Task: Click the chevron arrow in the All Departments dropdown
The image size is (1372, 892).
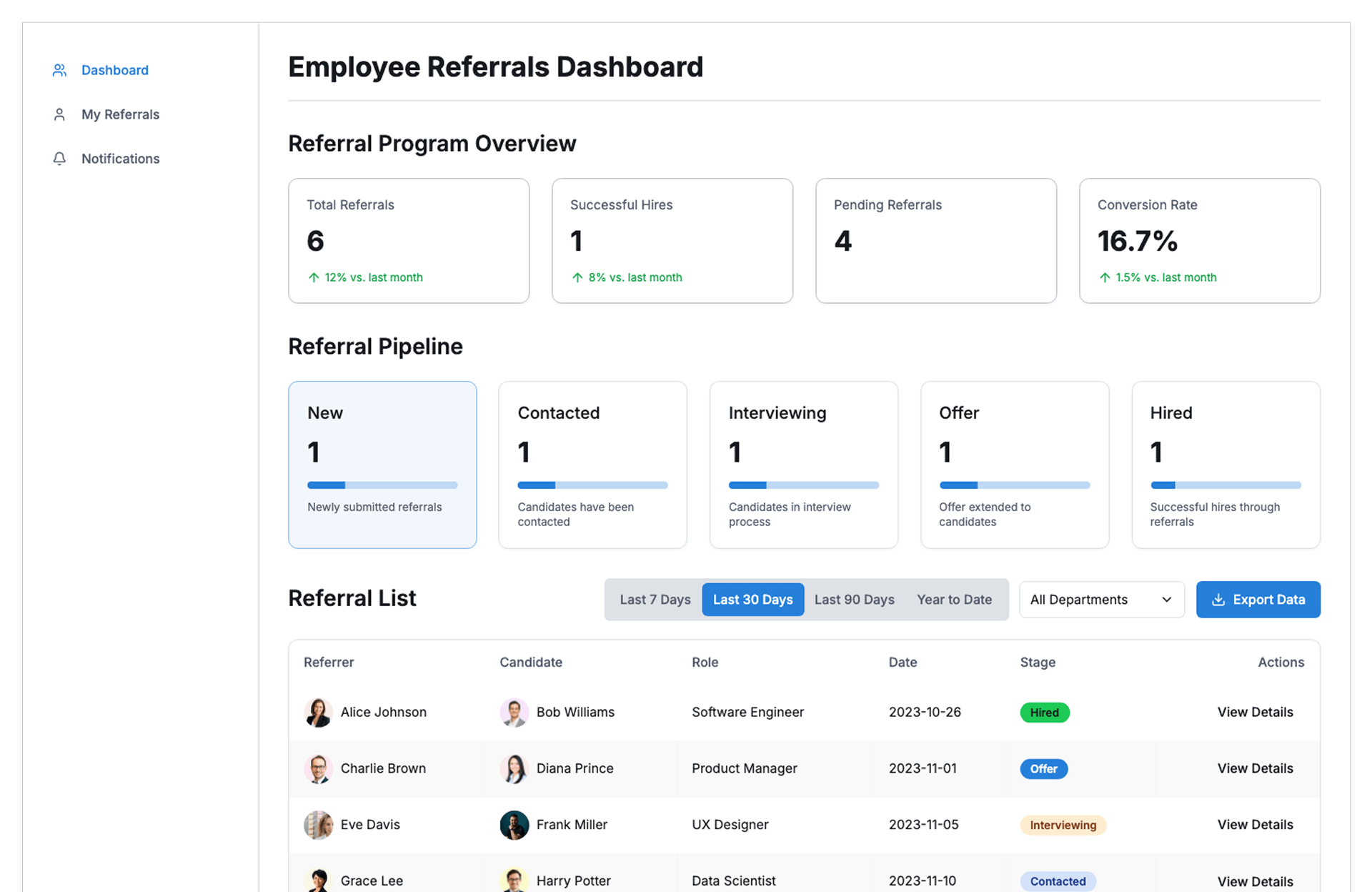Action: point(1166,600)
